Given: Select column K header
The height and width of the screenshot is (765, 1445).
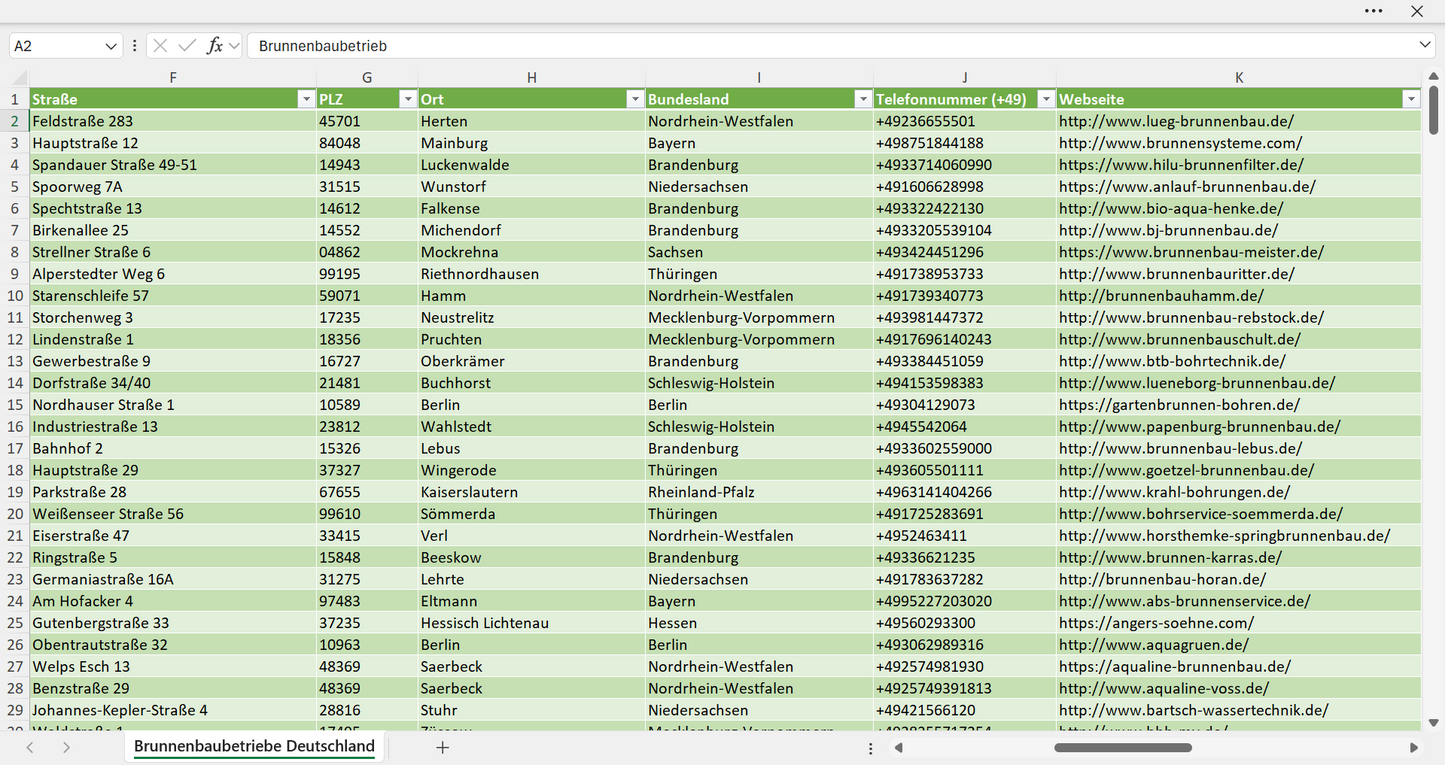Looking at the screenshot, I should (x=1239, y=77).
